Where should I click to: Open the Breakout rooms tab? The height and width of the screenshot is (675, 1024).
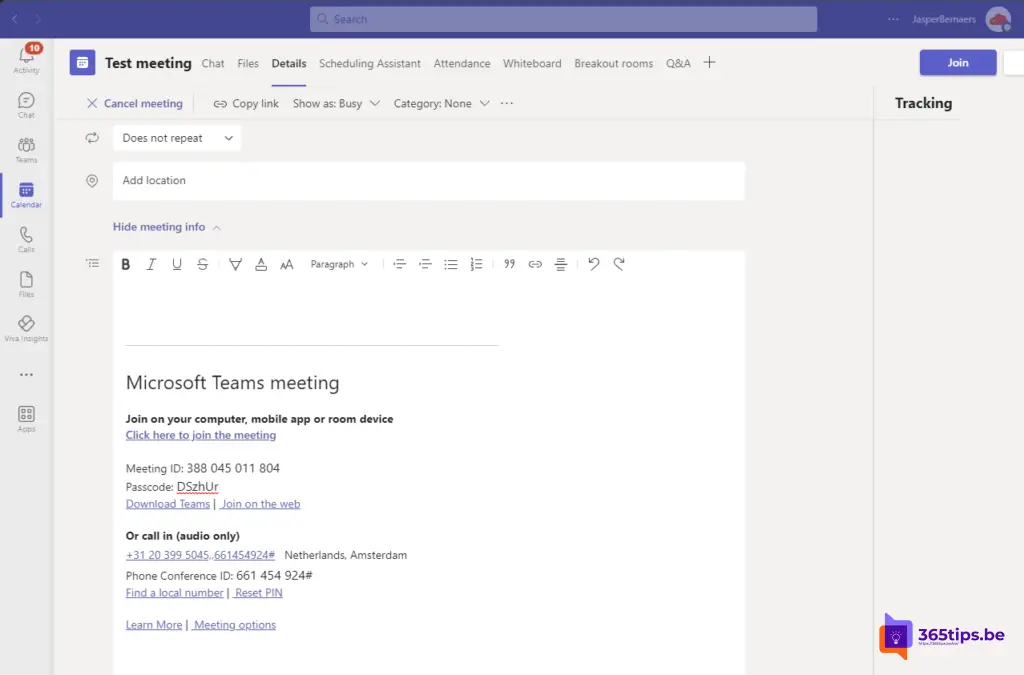pyautogui.click(x=613, y=63)
